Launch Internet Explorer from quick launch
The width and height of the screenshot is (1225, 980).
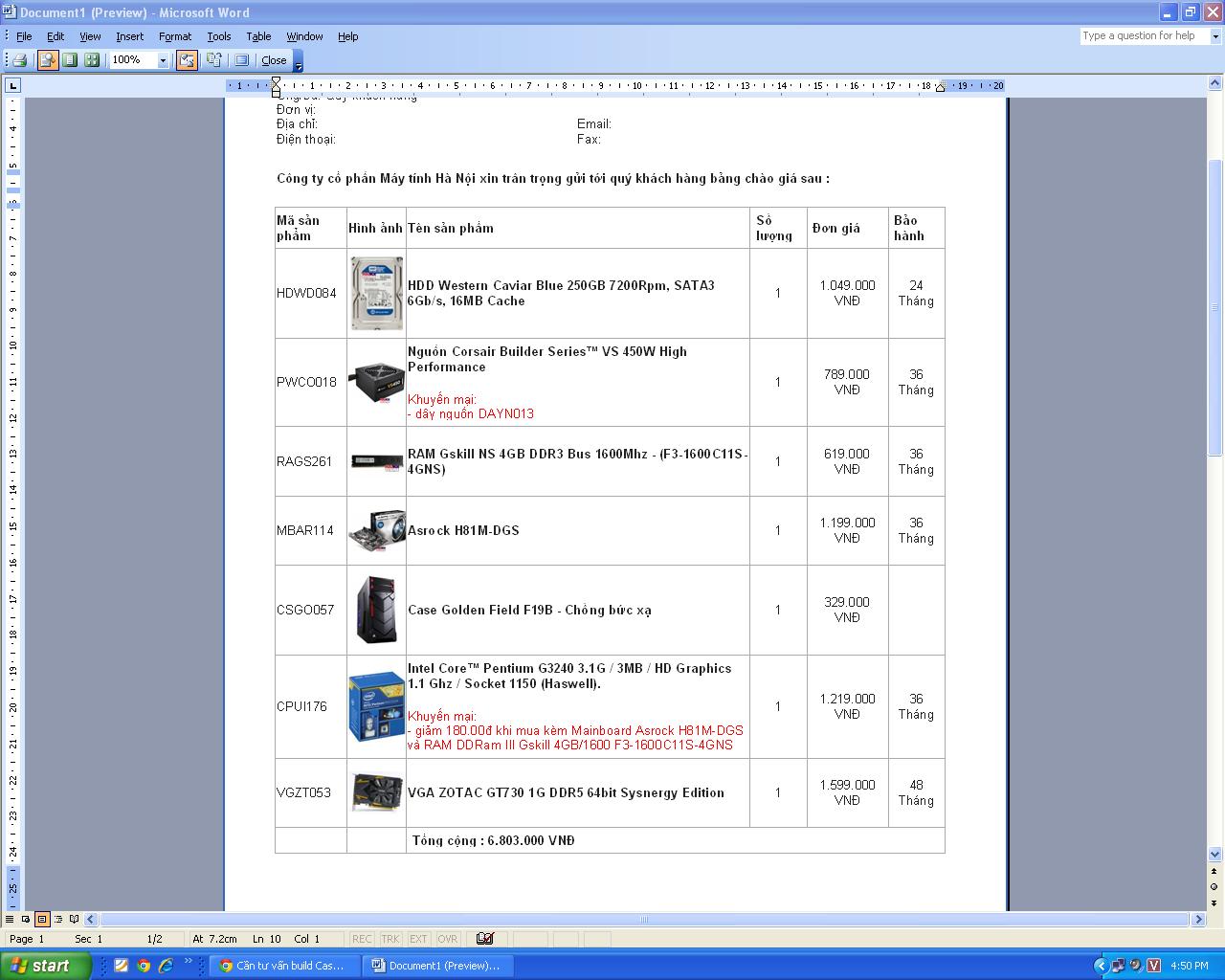coord(166,966)
